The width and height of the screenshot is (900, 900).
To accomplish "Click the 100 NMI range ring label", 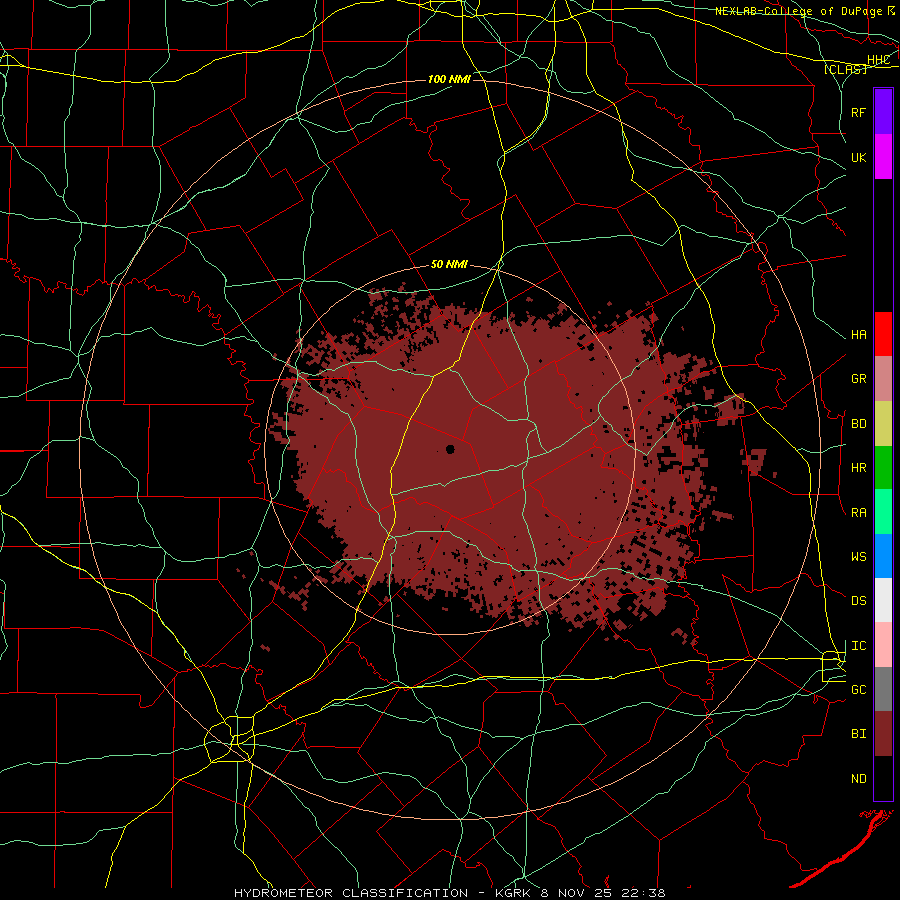I will click(449, 79).
